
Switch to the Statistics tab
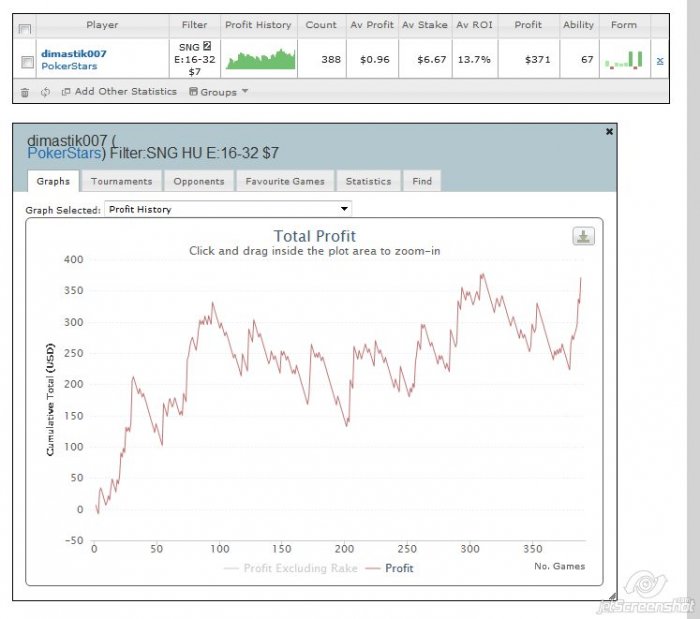click(368, 181)
